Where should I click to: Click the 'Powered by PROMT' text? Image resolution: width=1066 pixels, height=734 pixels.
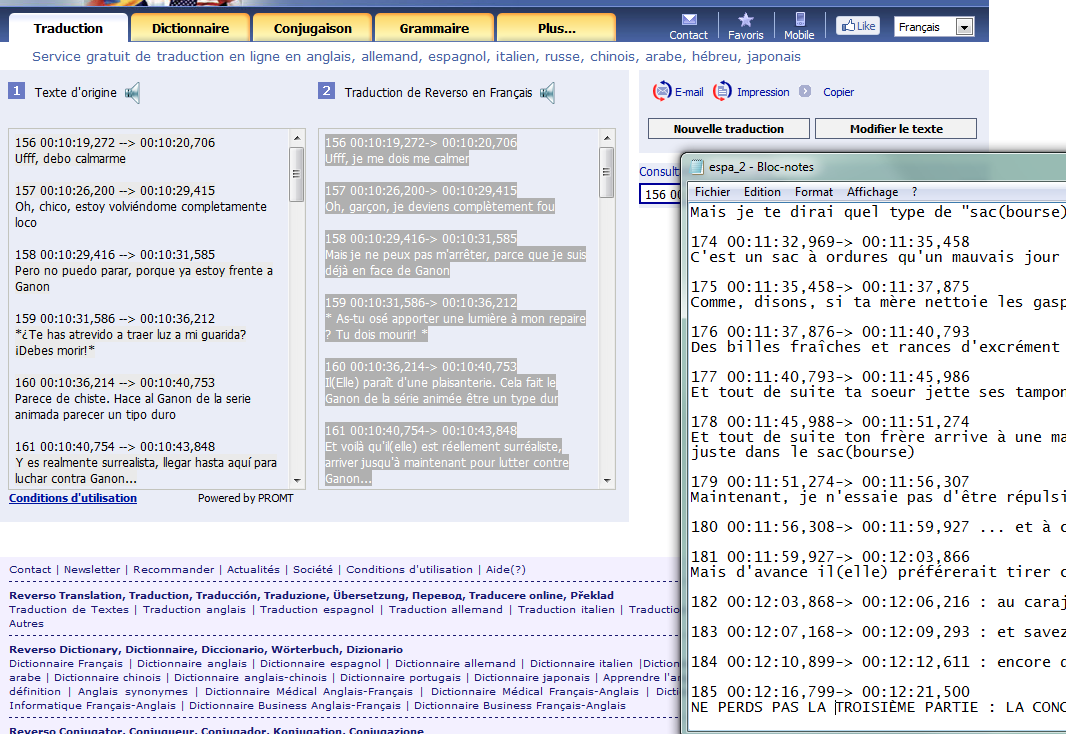(245, 498)
